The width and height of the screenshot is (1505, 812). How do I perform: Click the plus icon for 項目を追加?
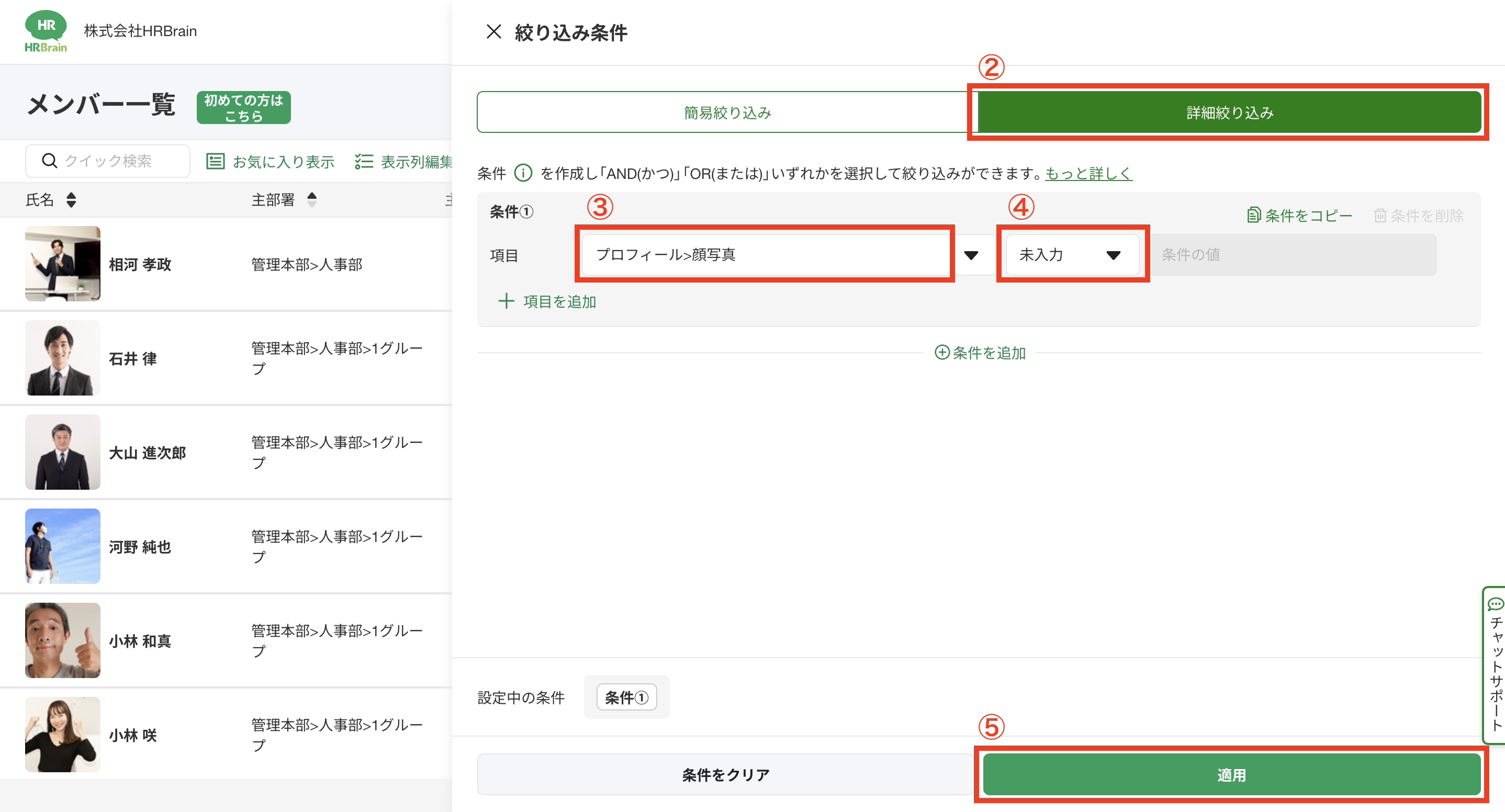point(506,301)
